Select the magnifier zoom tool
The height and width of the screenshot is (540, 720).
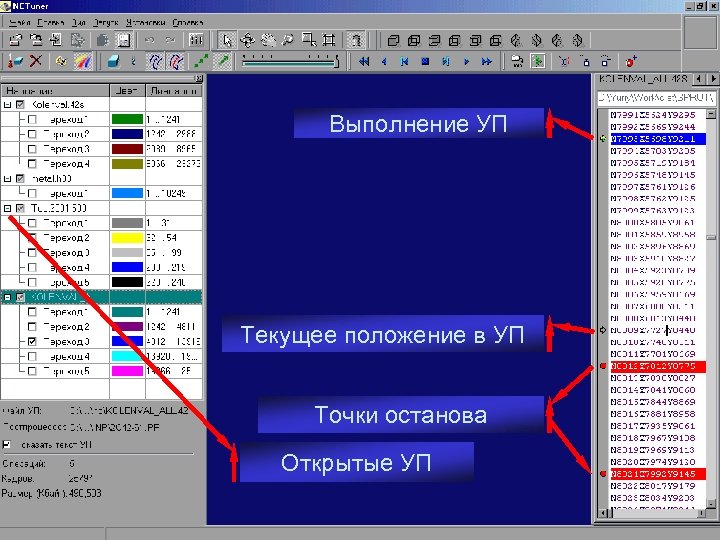pos(288,40)
